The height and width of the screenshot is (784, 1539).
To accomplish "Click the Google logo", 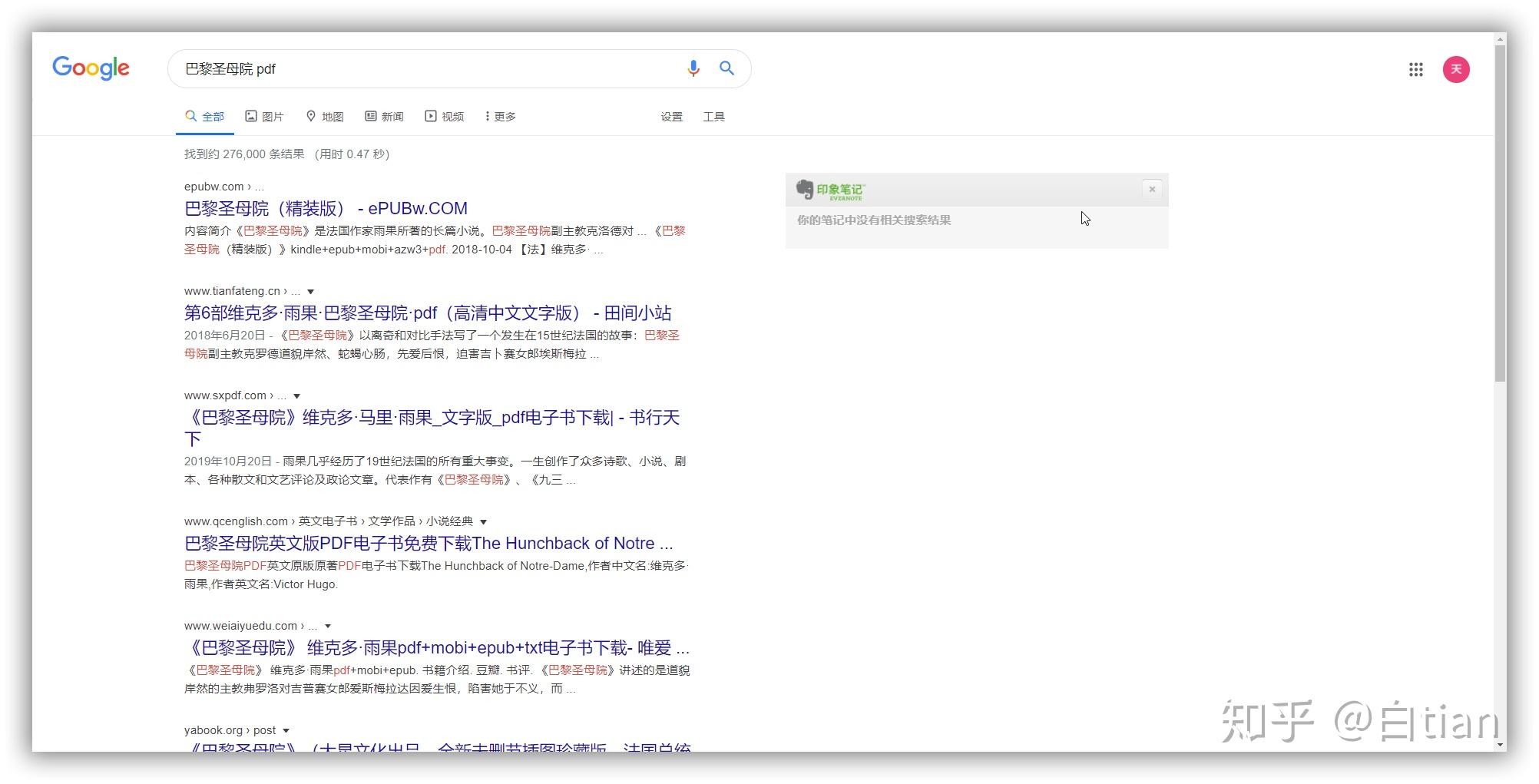I will click(91, 68).
